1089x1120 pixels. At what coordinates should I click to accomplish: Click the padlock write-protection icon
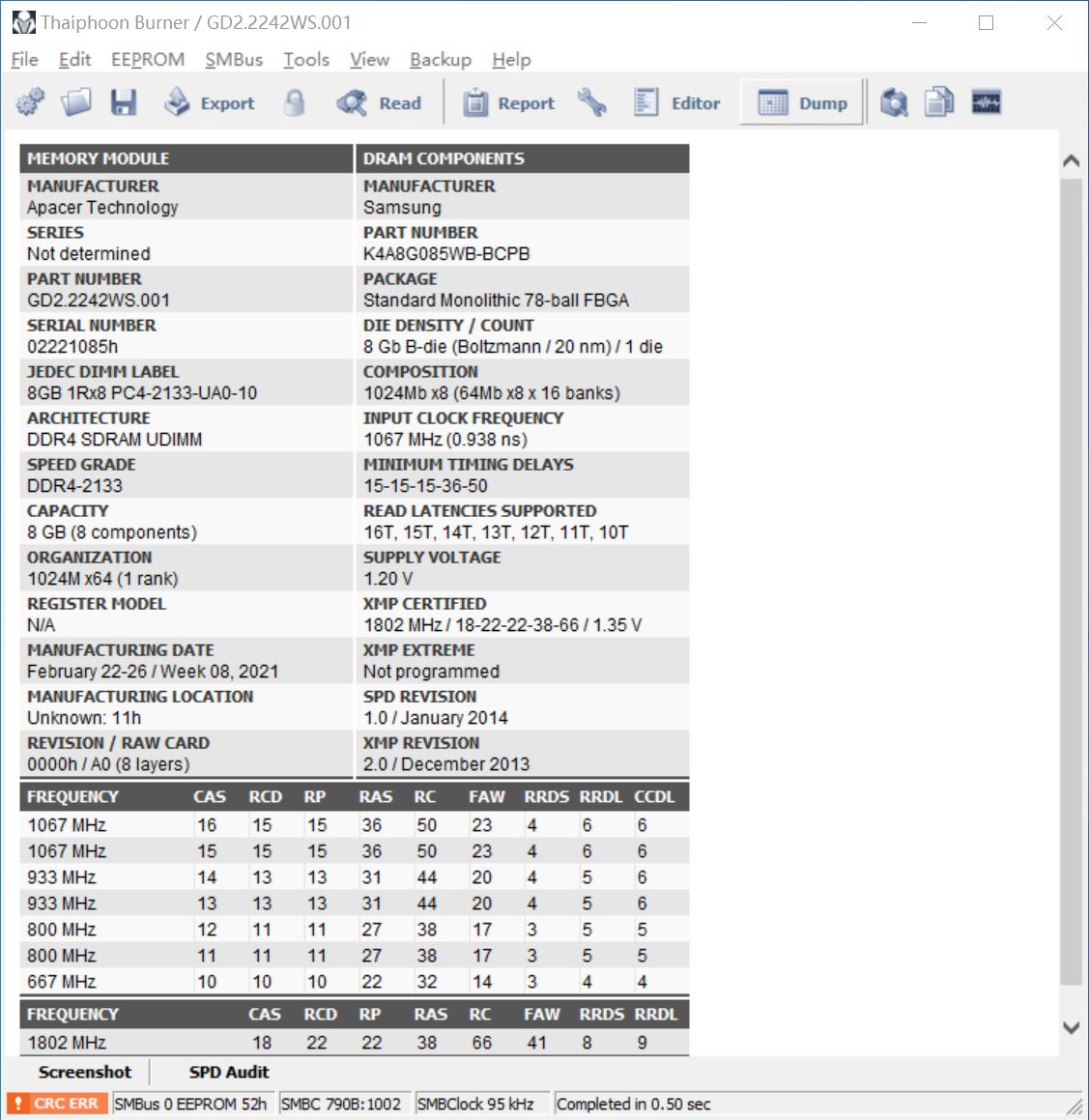click(294, 102)
